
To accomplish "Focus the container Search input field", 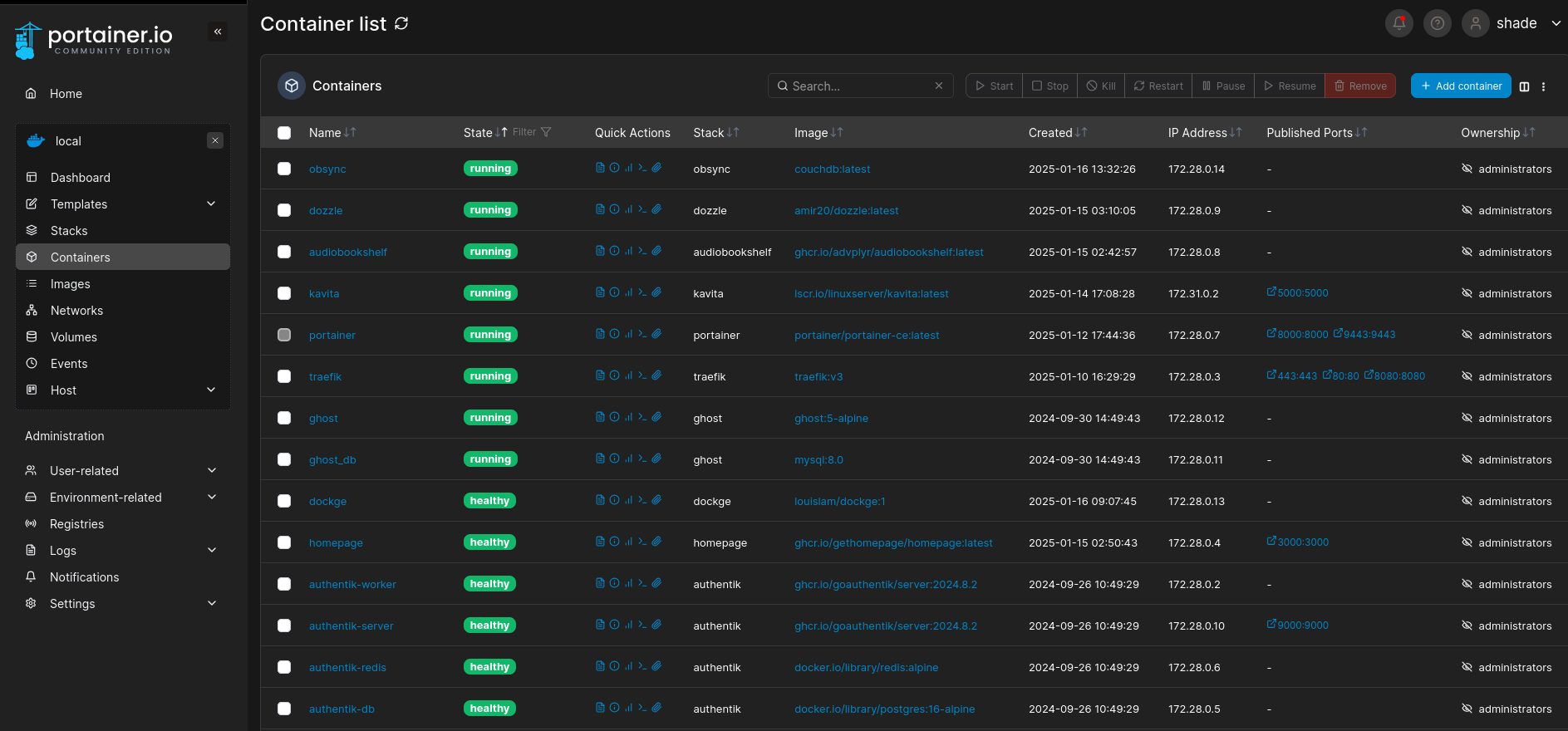I will (860, 86).
